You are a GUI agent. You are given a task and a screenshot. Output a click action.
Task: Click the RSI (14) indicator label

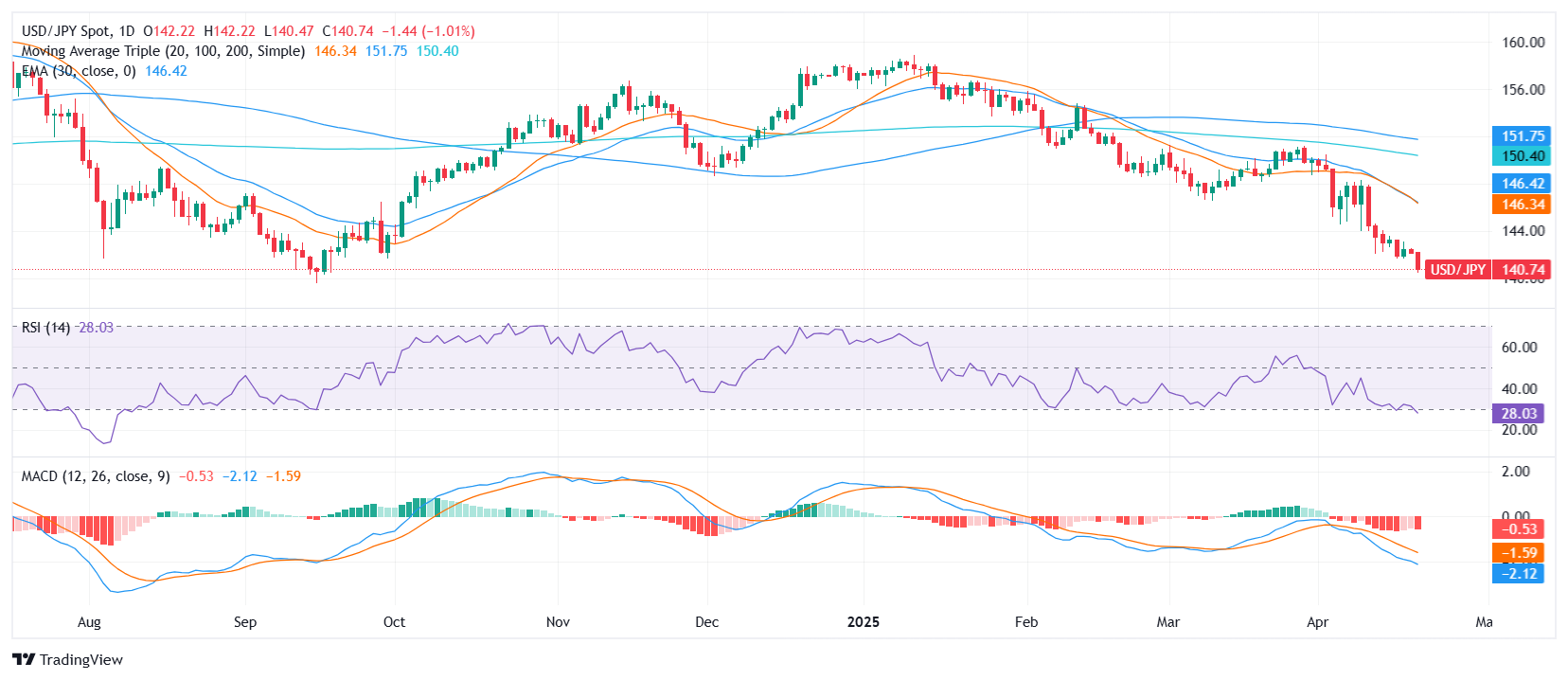pyautogui.click(x=45, y=328)
